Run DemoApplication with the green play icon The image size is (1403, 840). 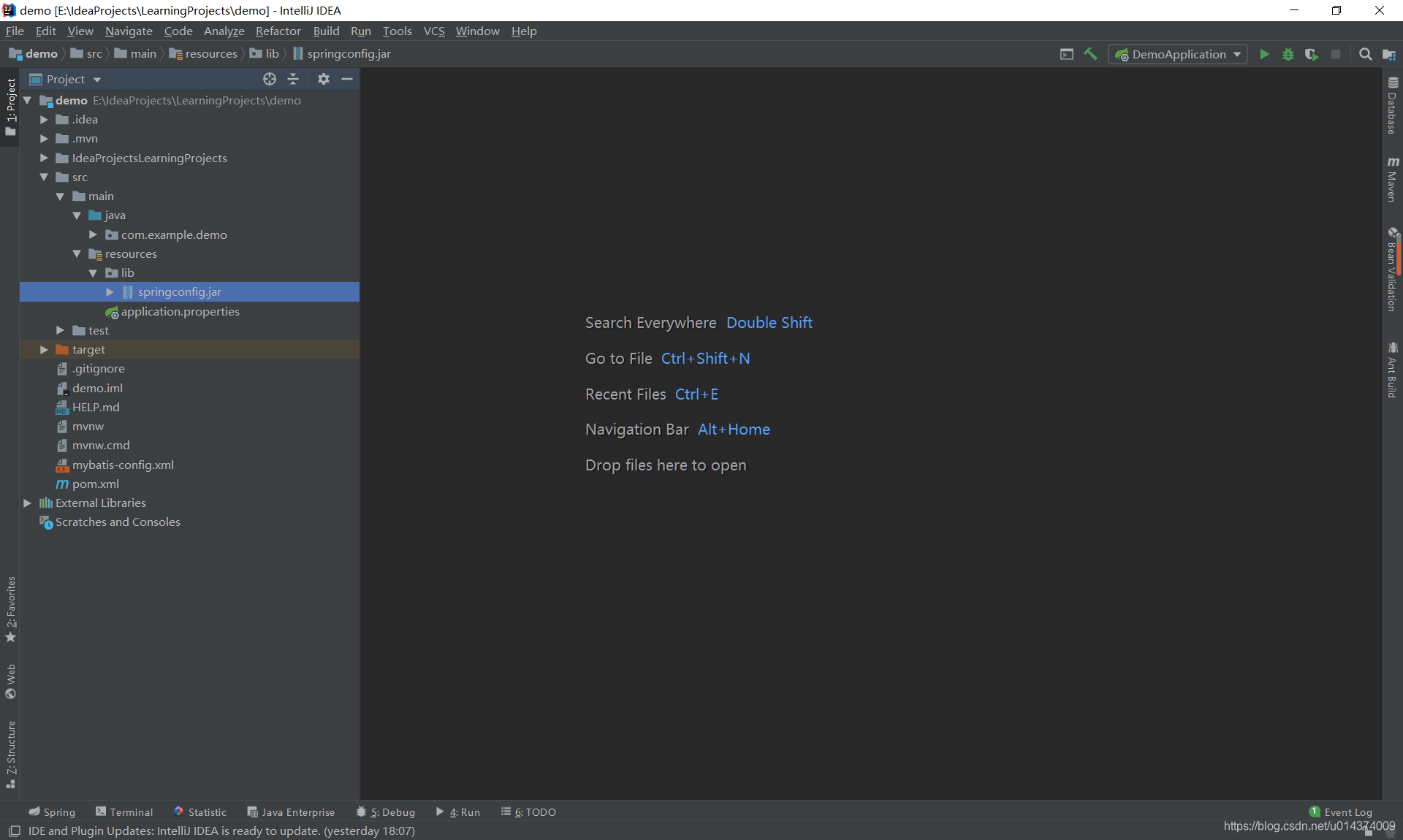tap(1264, 54)
